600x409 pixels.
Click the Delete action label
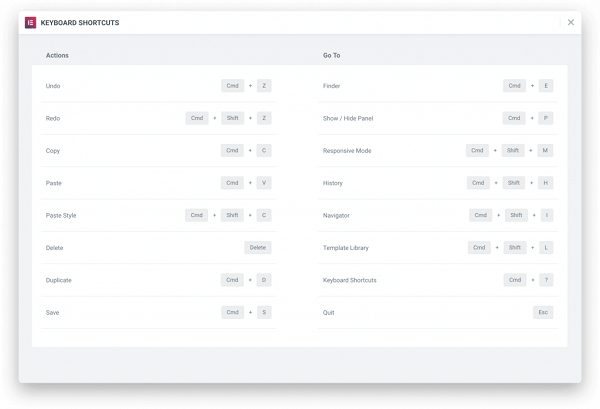coord(54,248)
